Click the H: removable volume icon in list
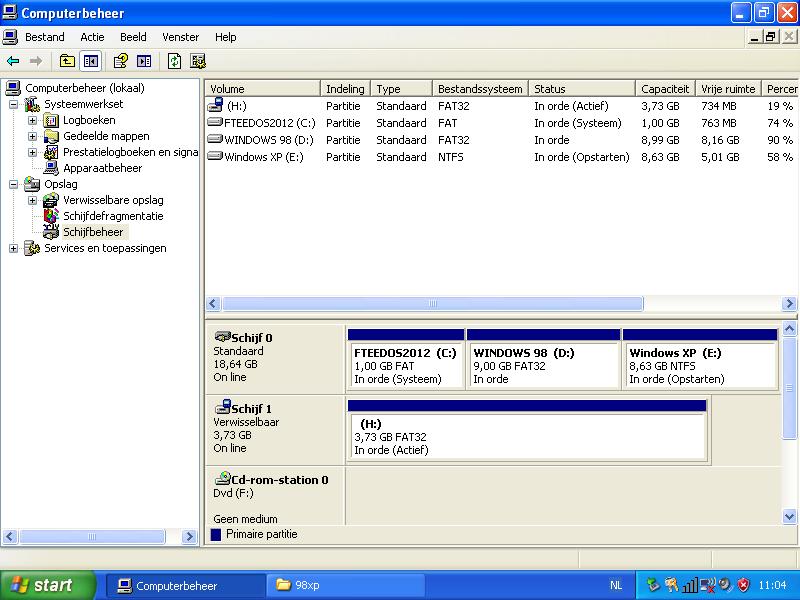Image resolution: width=800 pixels, height=600 pixels. coord(215,105)
